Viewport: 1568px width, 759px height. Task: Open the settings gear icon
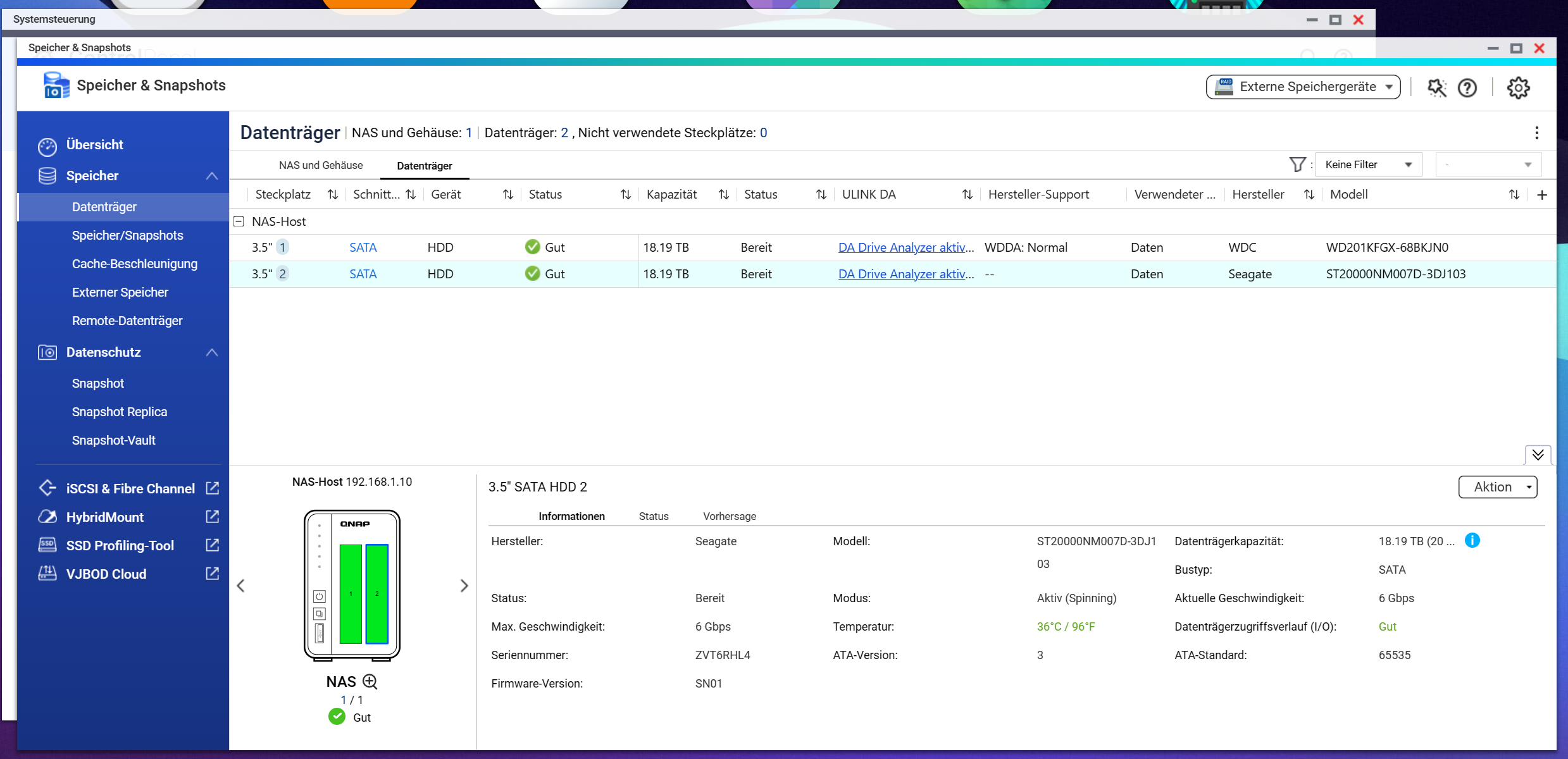click(x=1518, y=88)
